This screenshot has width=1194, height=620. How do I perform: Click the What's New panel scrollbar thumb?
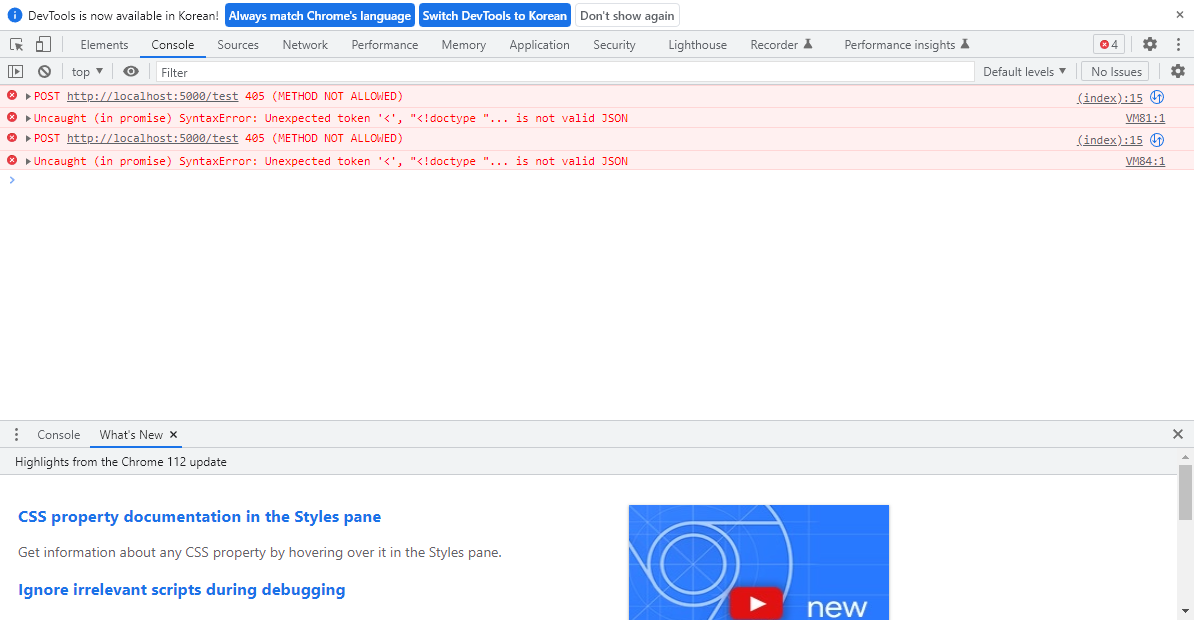1185,492
